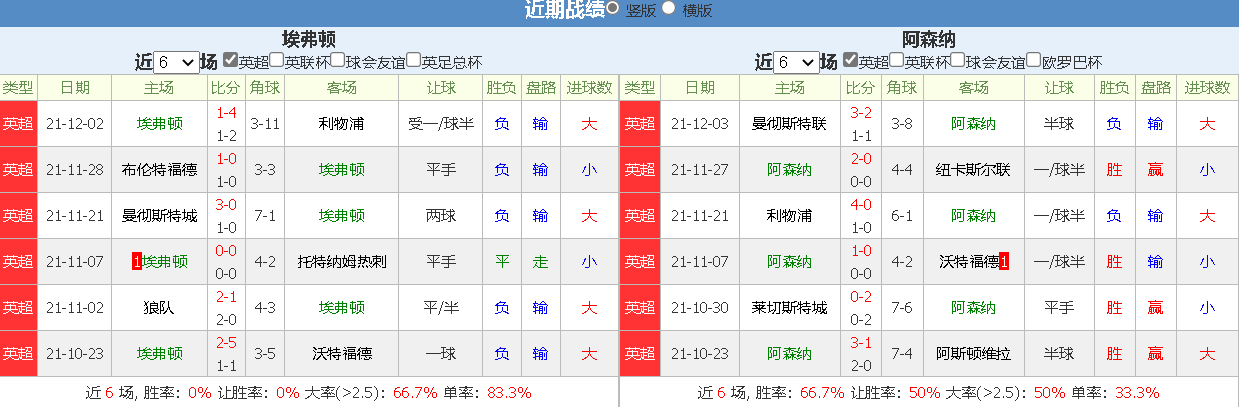
Task: Toggle 英超 checkbox under 阿森纳
Action: tap(850, 60)
